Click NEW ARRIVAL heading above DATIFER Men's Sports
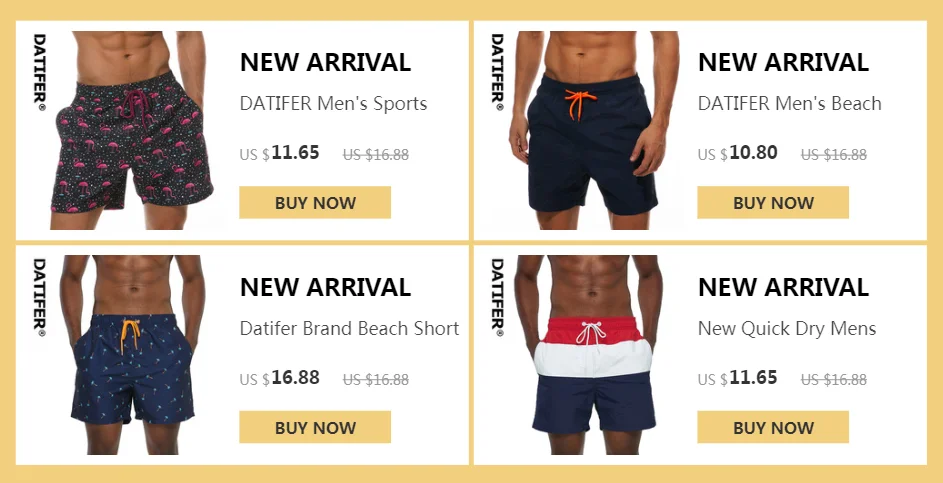Image resolution: width=943 pixels, height=483 pixels. [x=325, y=63]
